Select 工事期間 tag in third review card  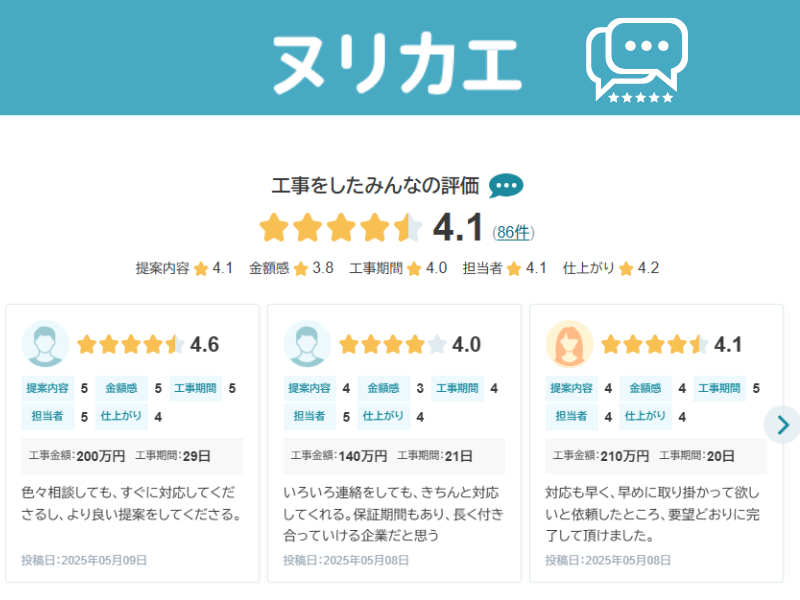[x=719, y=388]
